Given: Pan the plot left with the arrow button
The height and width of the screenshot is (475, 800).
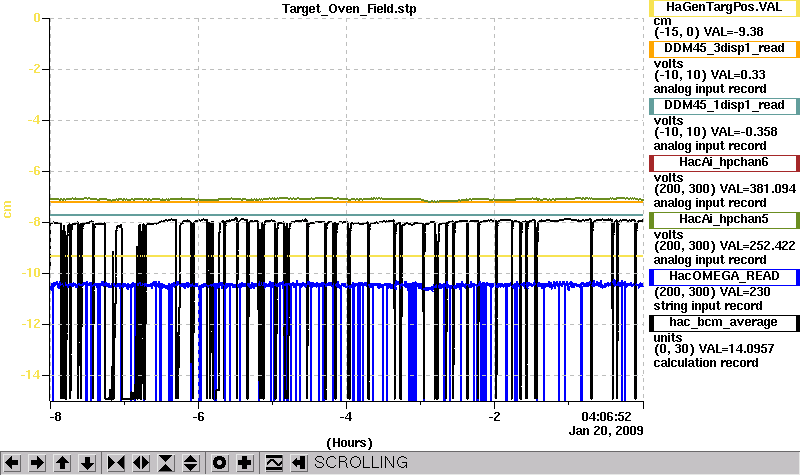Looking at the screenshot, I should [x=12, y=463].
